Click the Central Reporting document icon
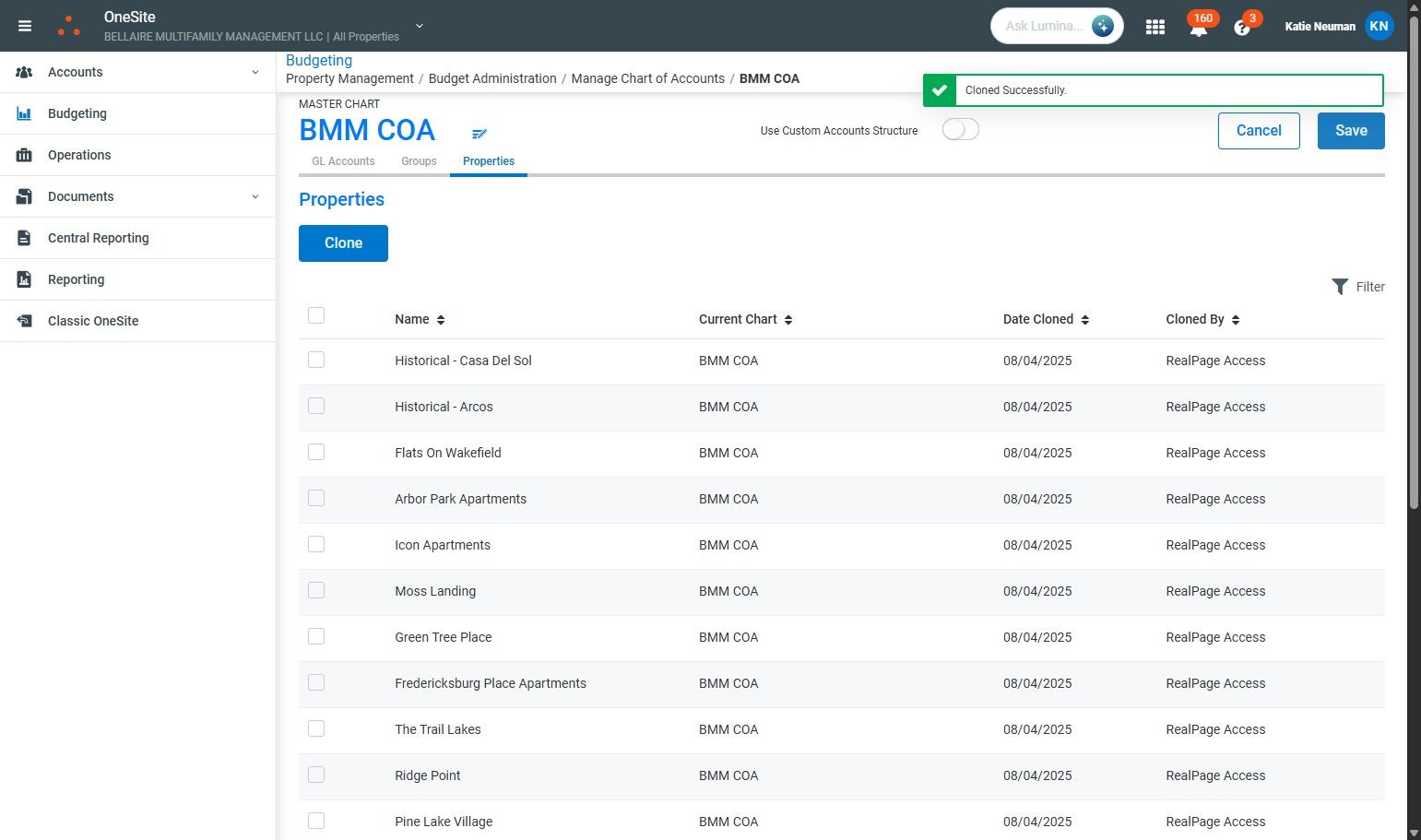Viewport: 1421px width, 840px height. [x=24, y=238]
